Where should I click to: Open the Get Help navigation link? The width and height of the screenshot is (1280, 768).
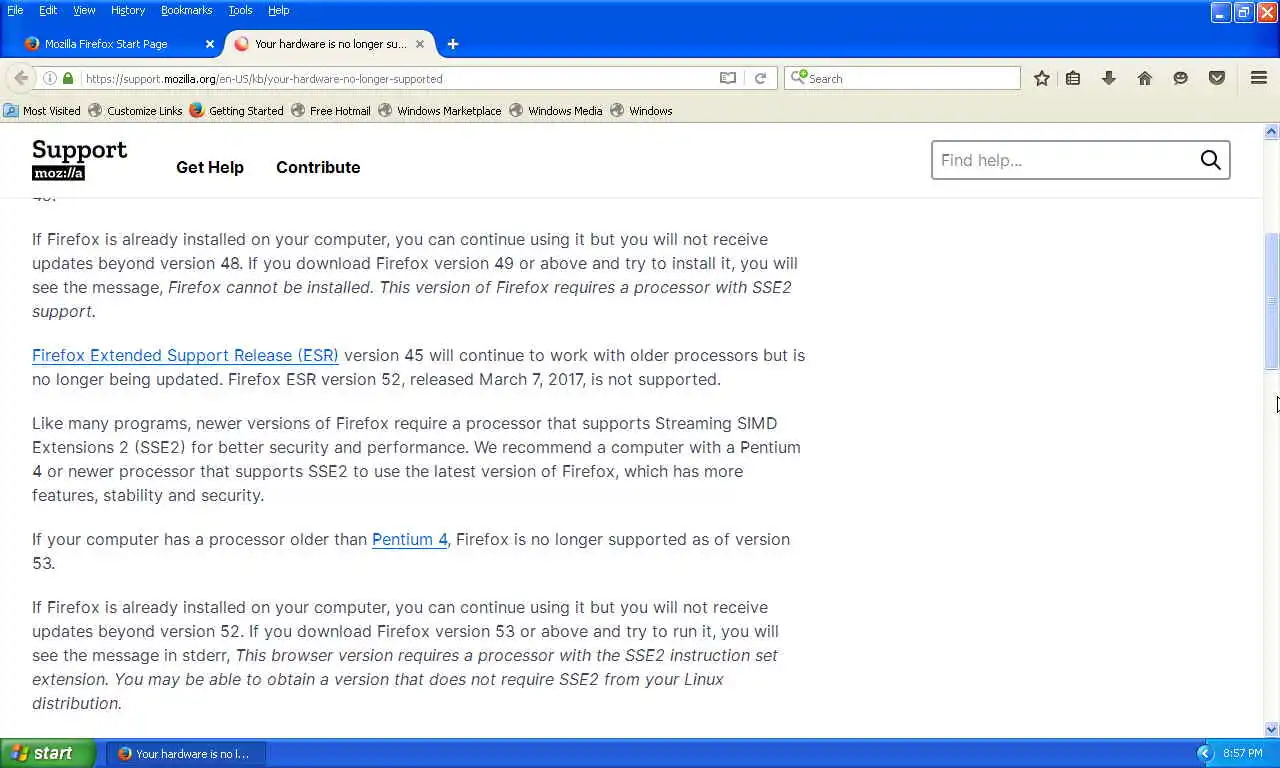pos(210,167)
